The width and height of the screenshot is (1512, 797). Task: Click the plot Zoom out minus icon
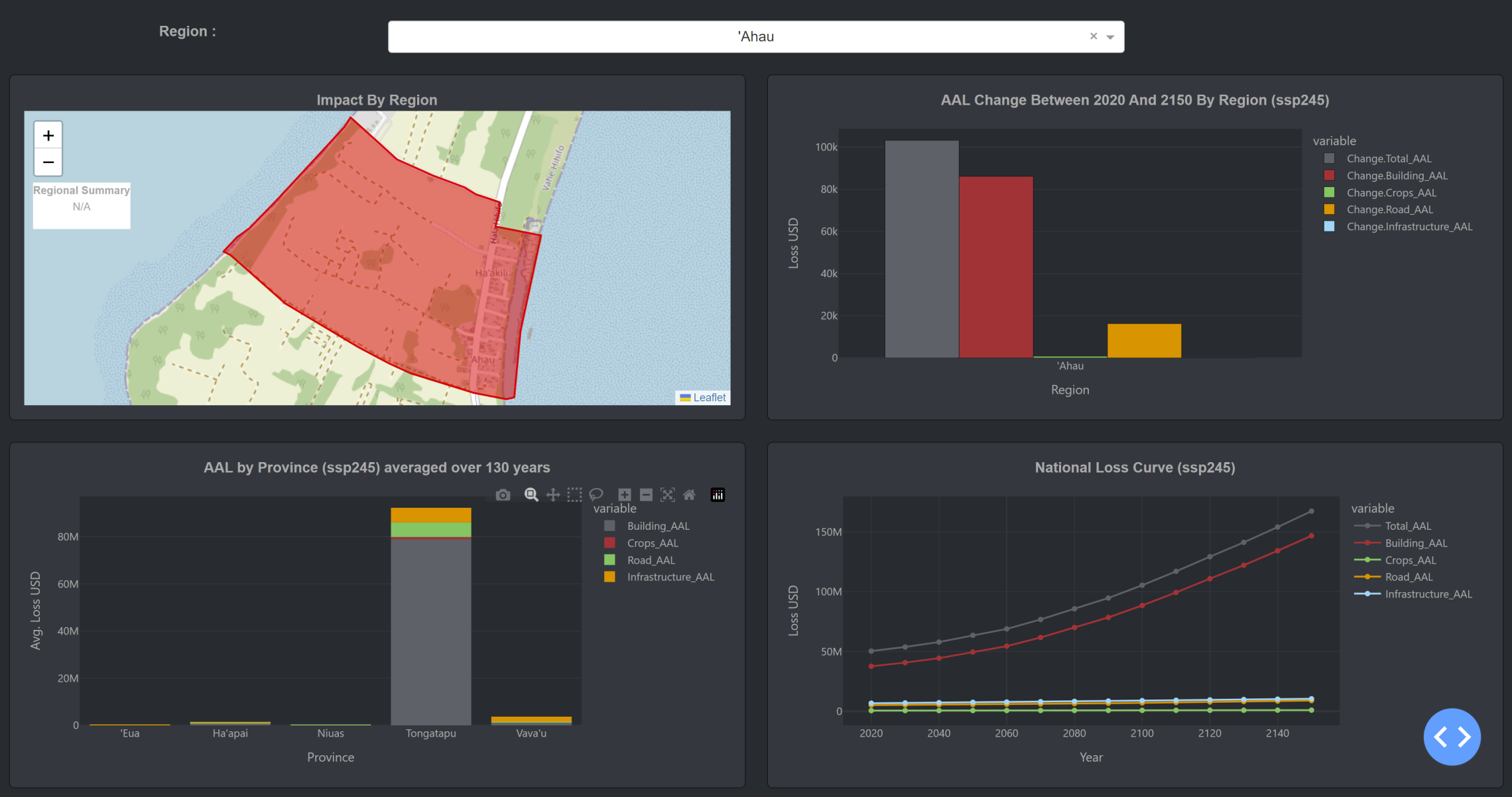646,495
